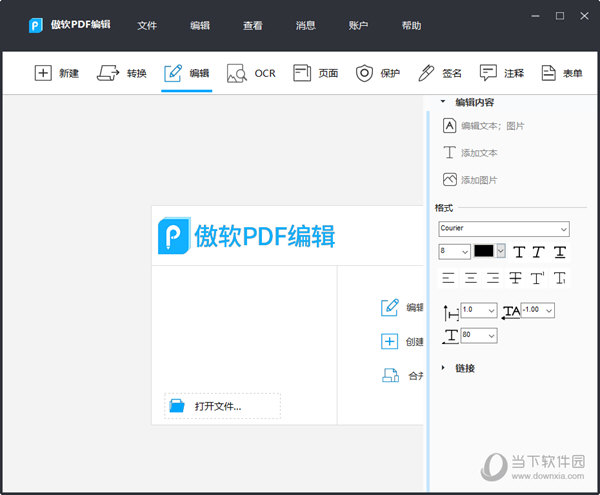Viewport: 600px width, 495px height.
Task: Open the 表单 (Form) tool
Action: [562, 73]
